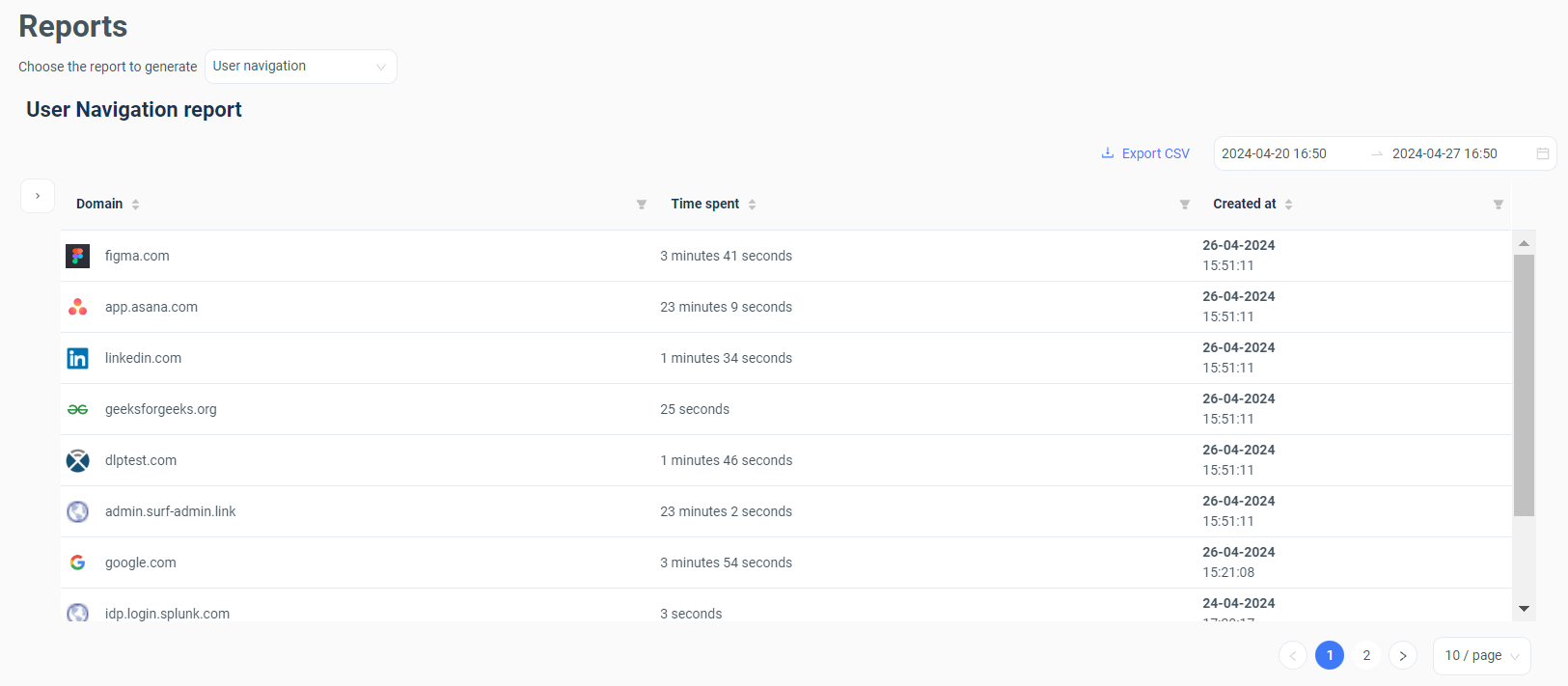Click the Google logo icon
Viewport: 1568px width, 686px height.
click(78, 563)
